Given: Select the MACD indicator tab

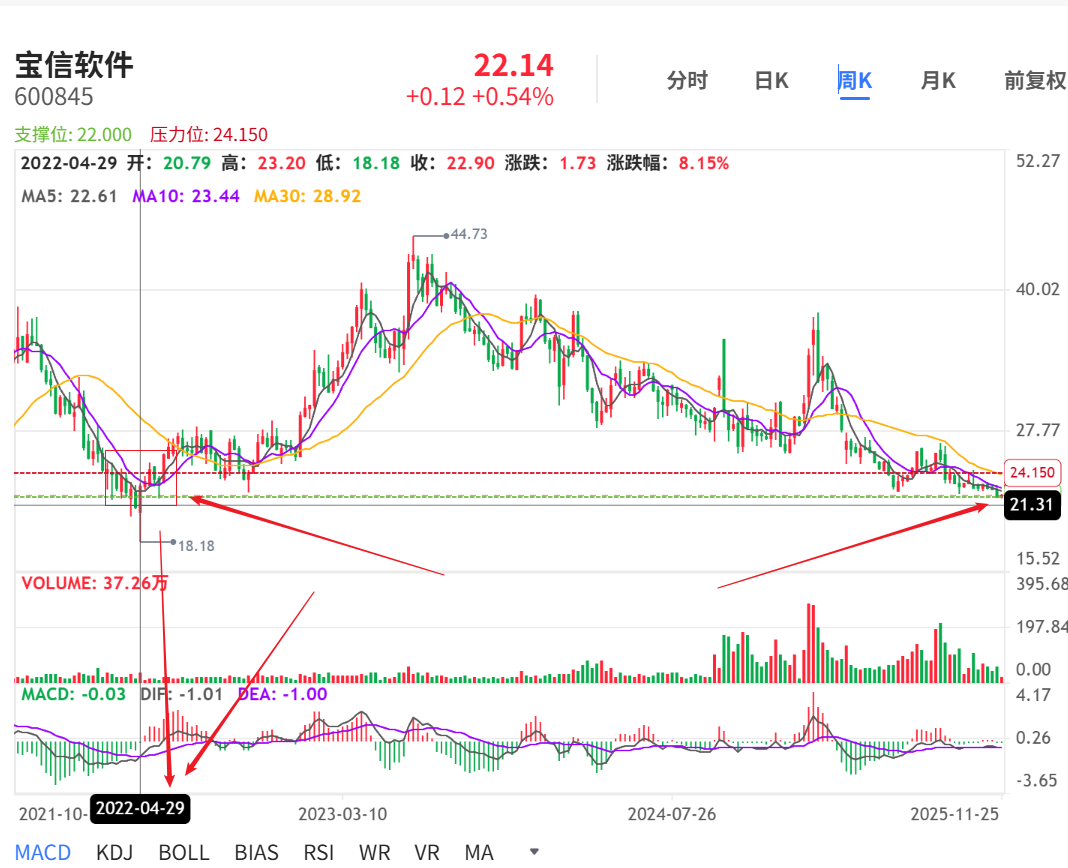Looking at the screenshot, I should point(43,852).
